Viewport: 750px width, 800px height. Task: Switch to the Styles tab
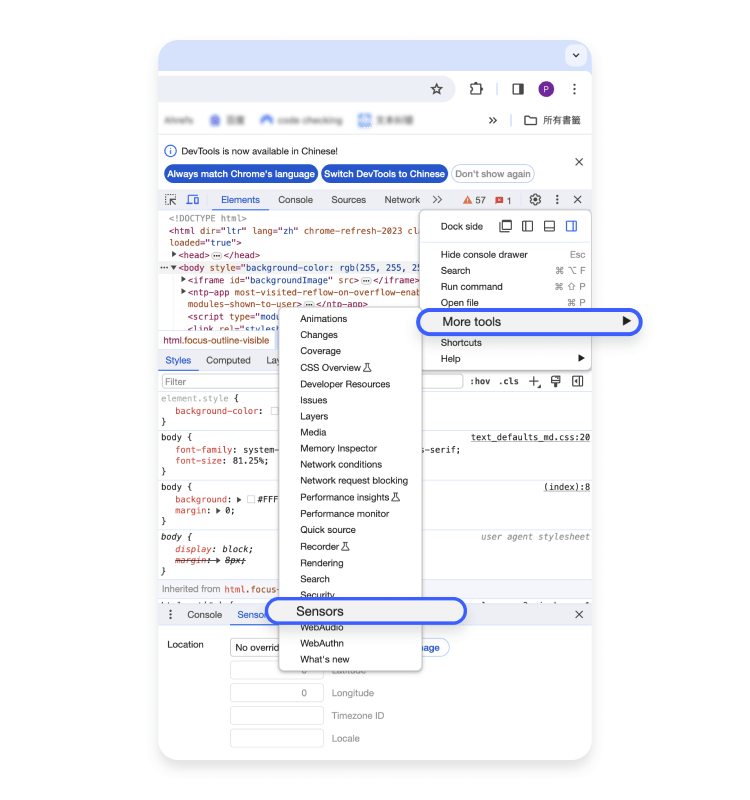coord(178,360)
